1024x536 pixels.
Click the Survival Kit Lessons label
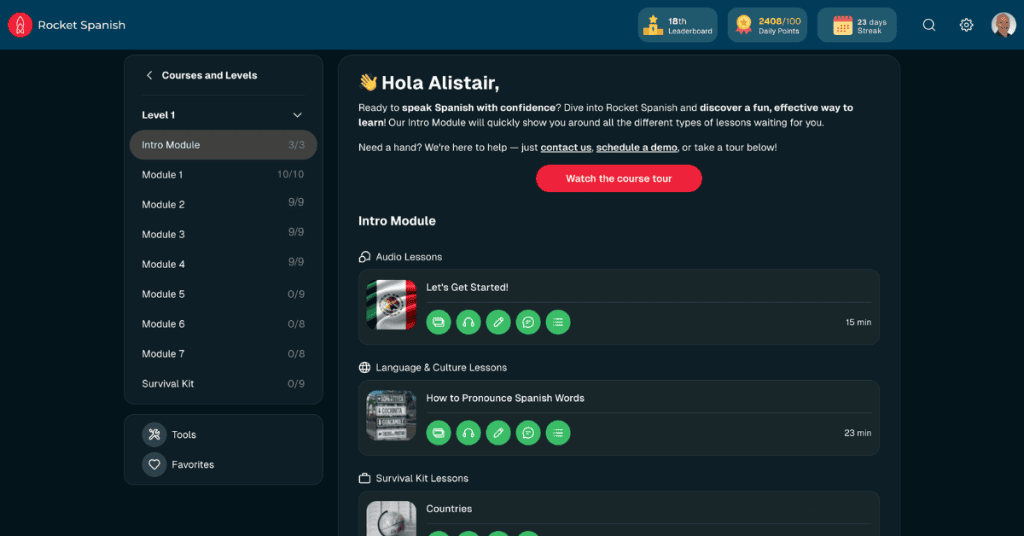(422, 479)
